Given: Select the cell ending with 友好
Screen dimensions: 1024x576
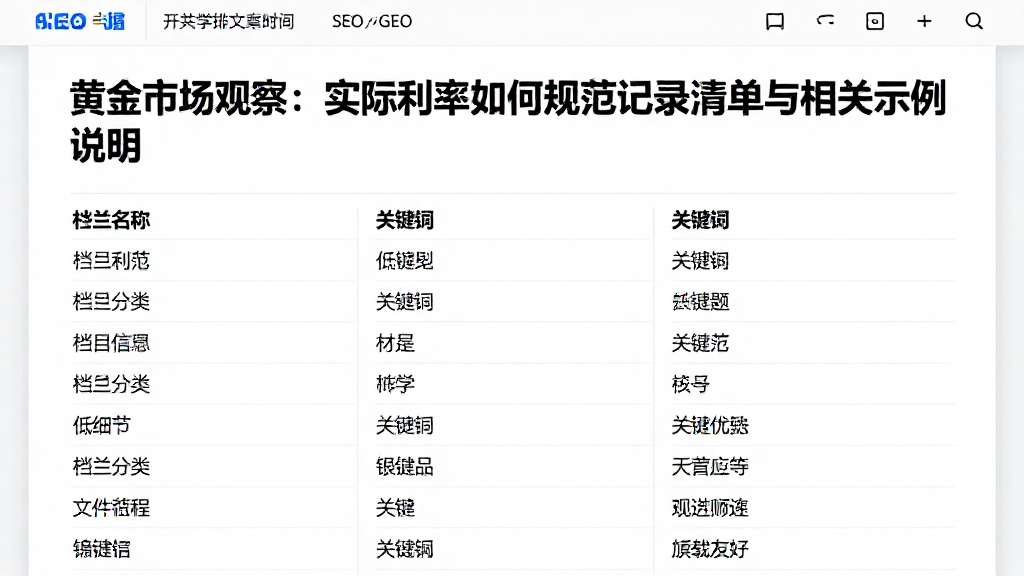Looking at the screenshot, I should pos(710,549).
